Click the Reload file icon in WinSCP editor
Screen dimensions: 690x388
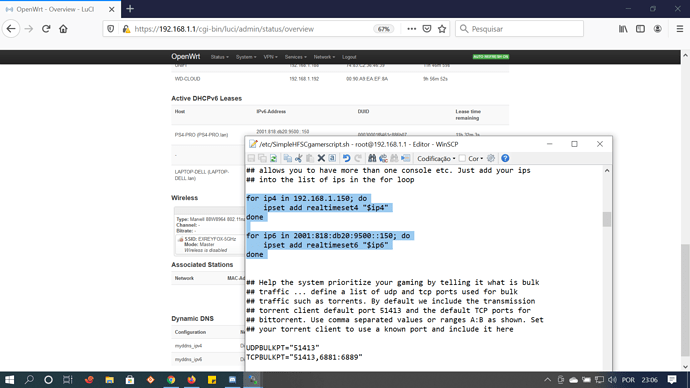[273, 158]
